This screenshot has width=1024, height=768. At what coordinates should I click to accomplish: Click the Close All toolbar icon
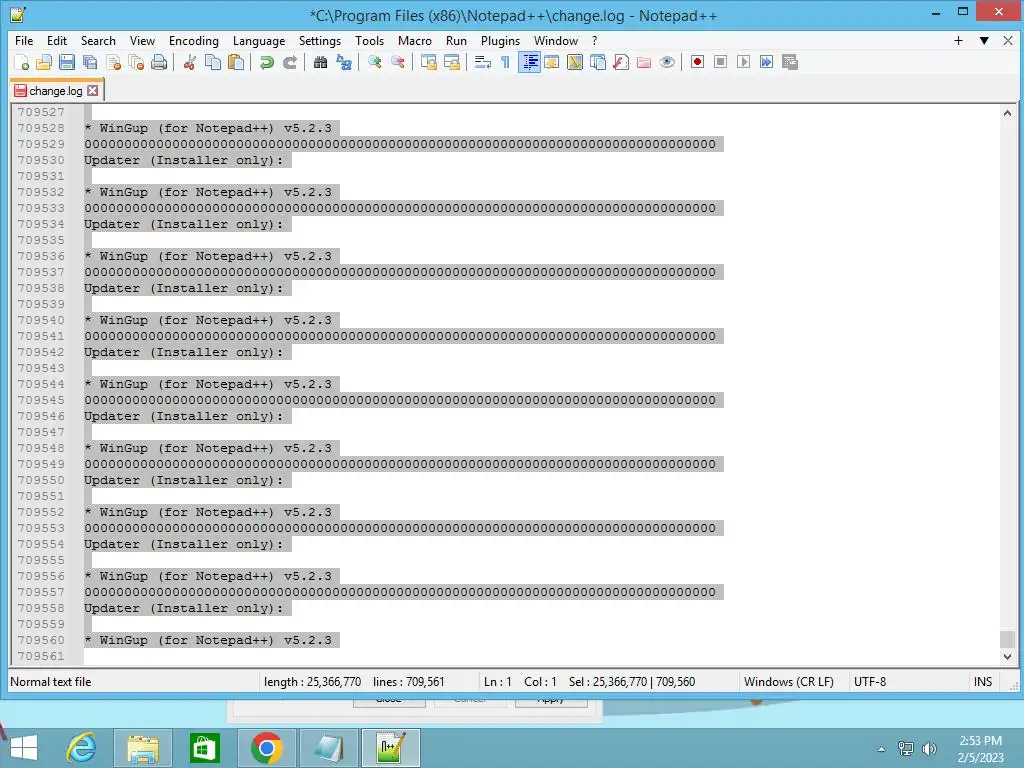coord(136,62)
